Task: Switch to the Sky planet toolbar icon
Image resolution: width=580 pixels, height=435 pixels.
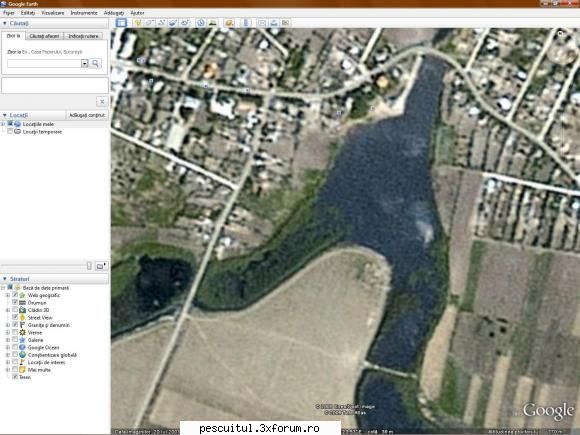Action: (229, 23)
